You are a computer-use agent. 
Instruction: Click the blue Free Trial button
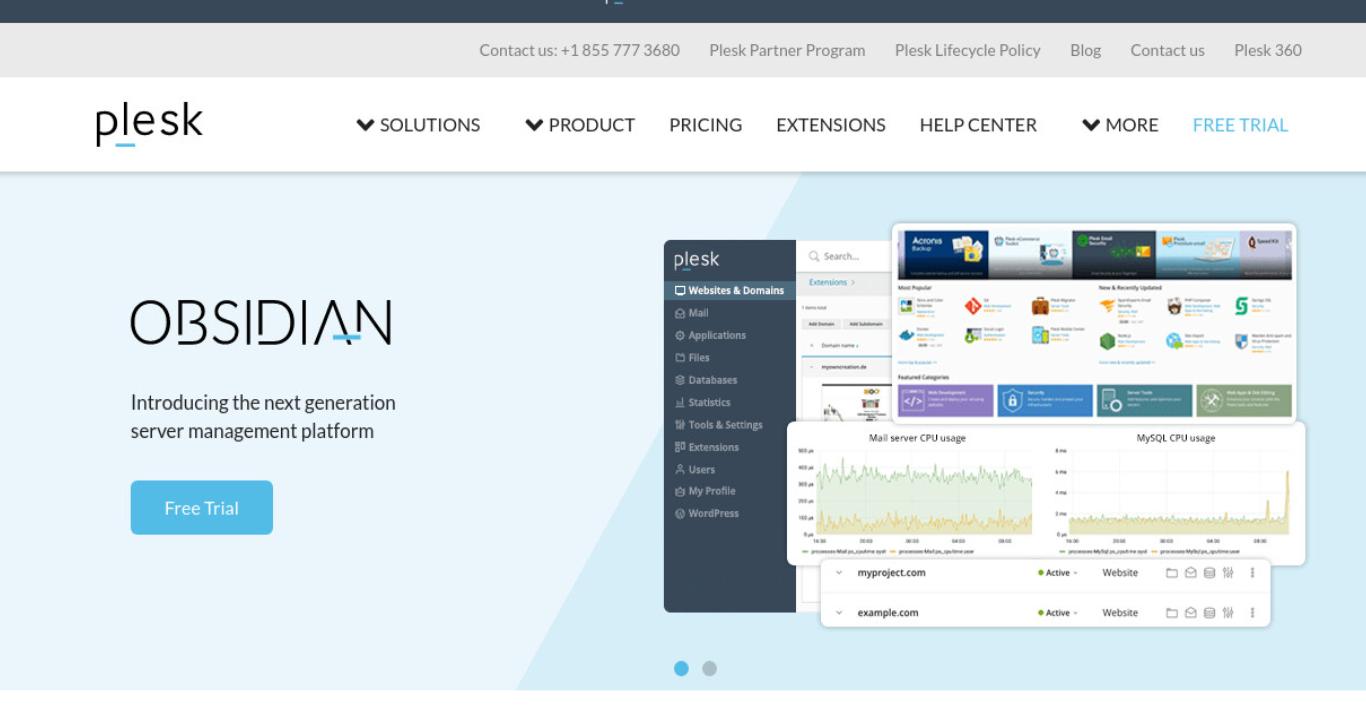(x=202, y=508)
